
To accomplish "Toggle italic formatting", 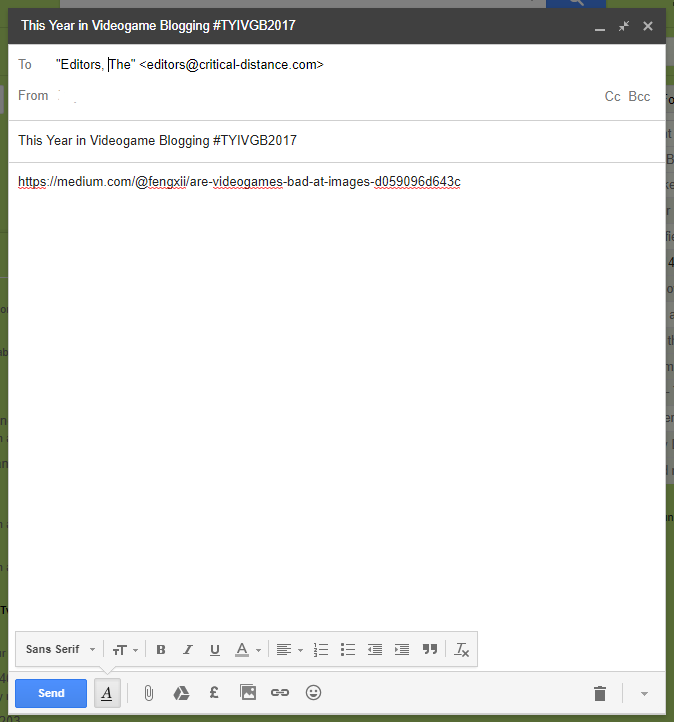I will pyautogui.click(x=187, y=650).
